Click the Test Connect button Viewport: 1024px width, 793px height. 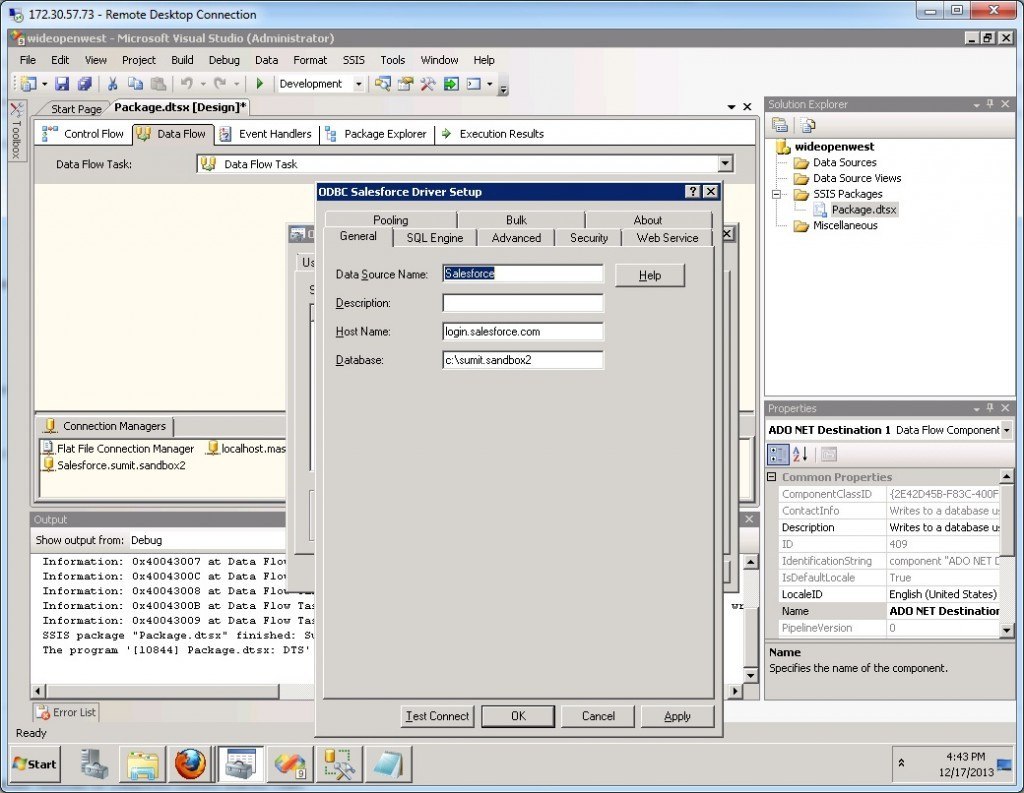point(437,716)
